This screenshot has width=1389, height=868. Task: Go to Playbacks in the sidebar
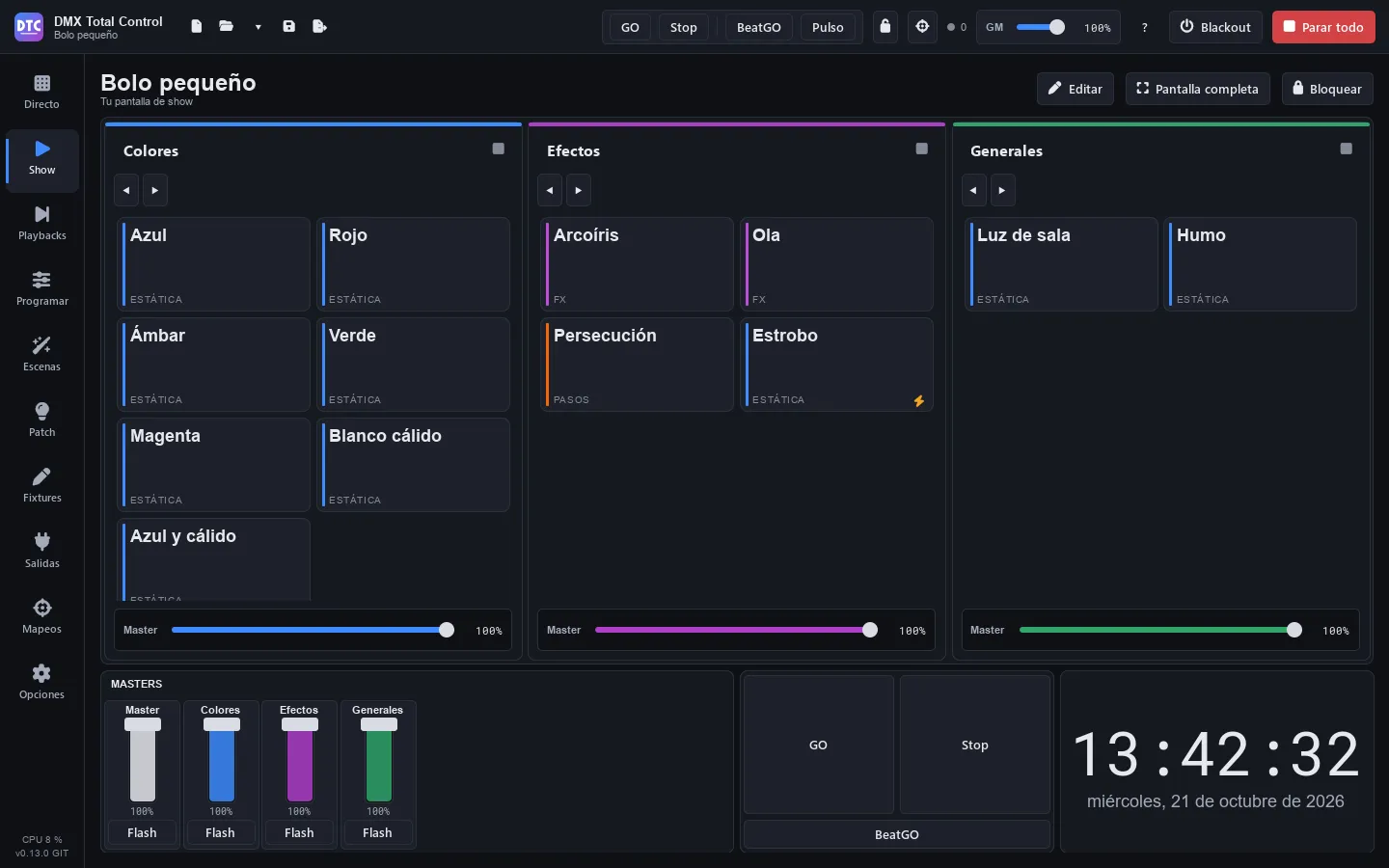pos(41,224)
